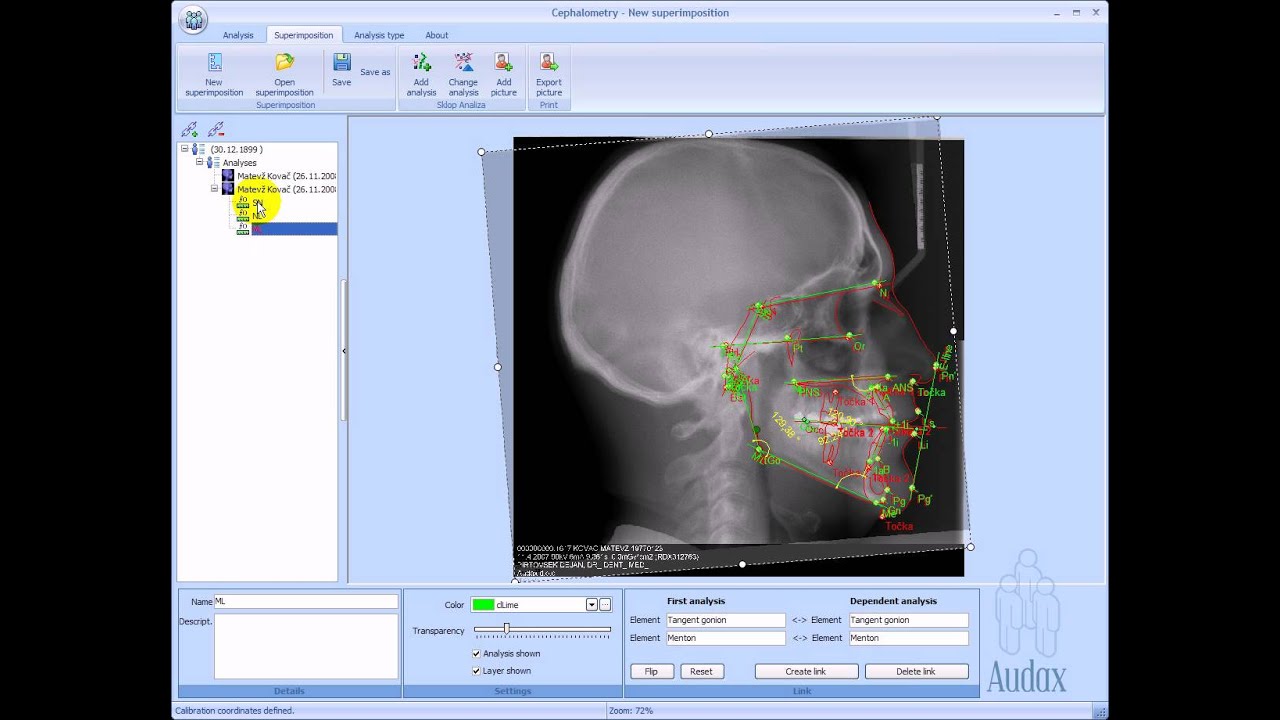Open the About tab
This screenshot has width=1280, height=720.
coord(437,35)
